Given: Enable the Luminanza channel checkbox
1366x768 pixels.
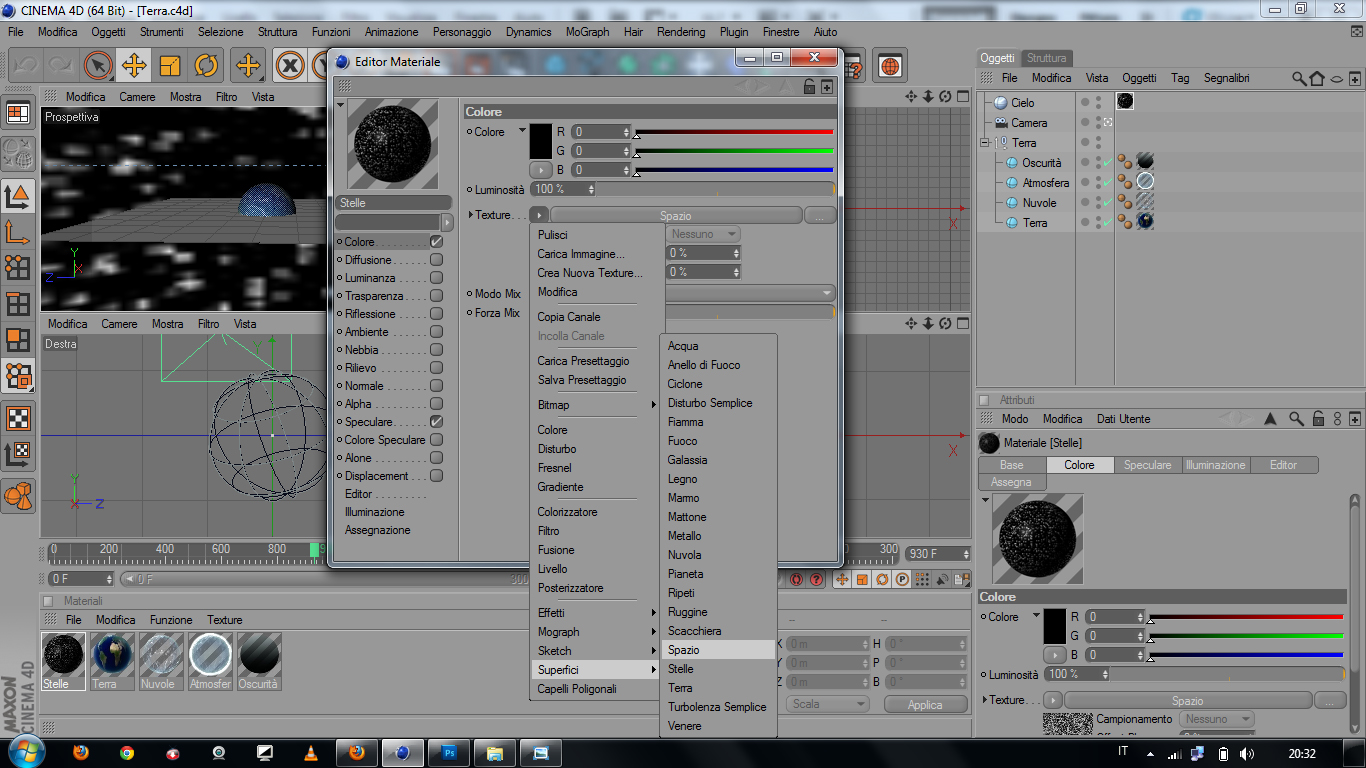Looking at the screenshot, I should click(x=436, y=278).
